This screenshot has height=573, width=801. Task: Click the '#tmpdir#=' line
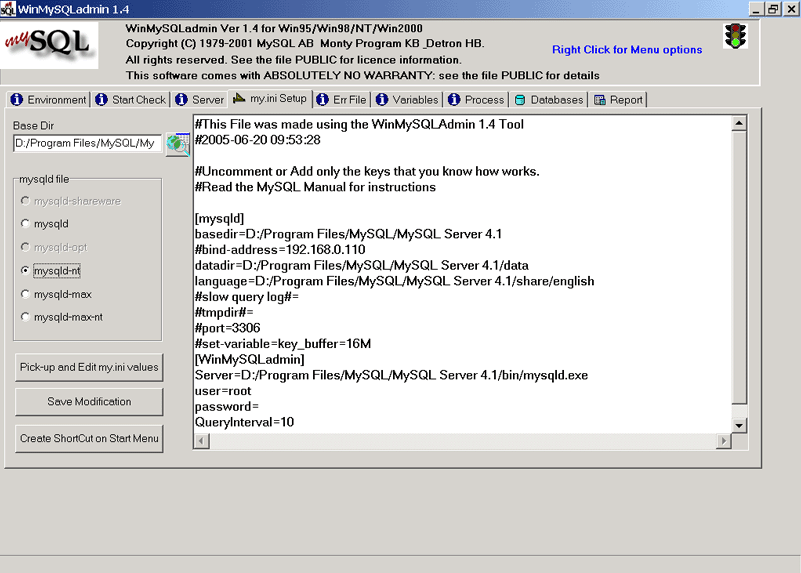click(224, 312)
